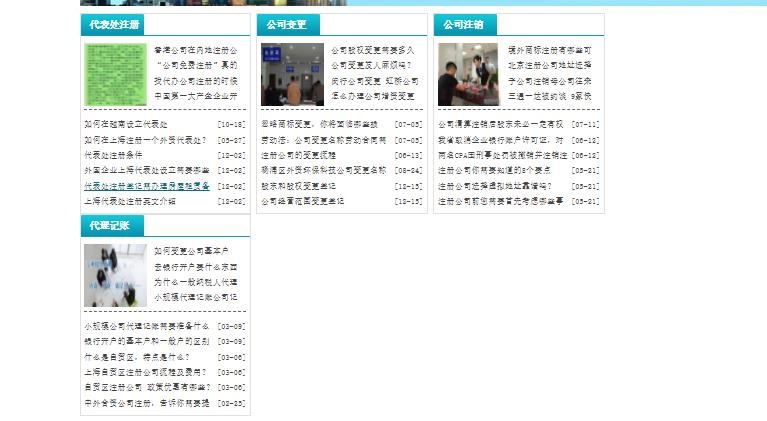Screen dimensions: 767x421
Task: Open the 公司变更 section header
Action: pos(288,25)
